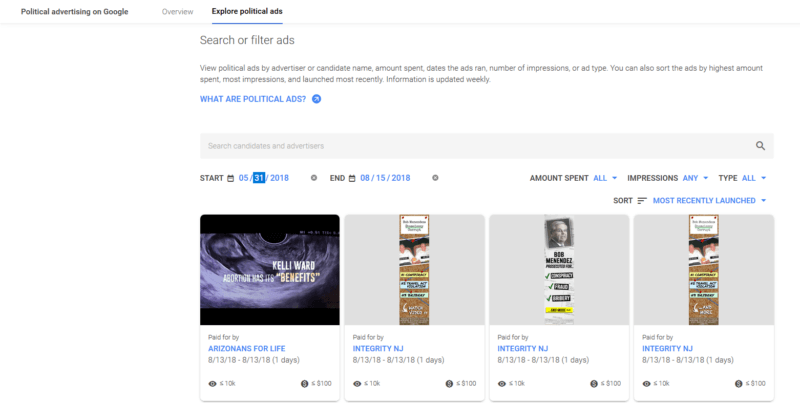The image size is (800, 403).
Task: Click the SORT label
Action: point(623,200)
